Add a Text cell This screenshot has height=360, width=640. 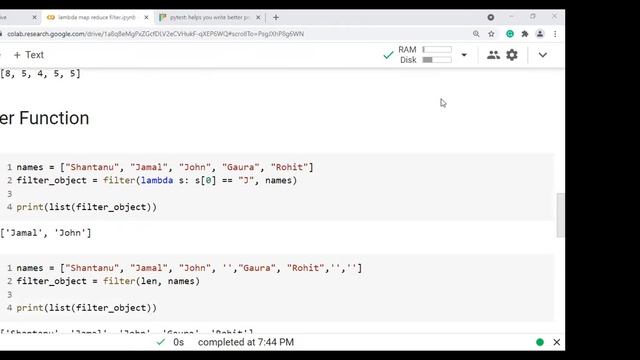click(29, 55)
